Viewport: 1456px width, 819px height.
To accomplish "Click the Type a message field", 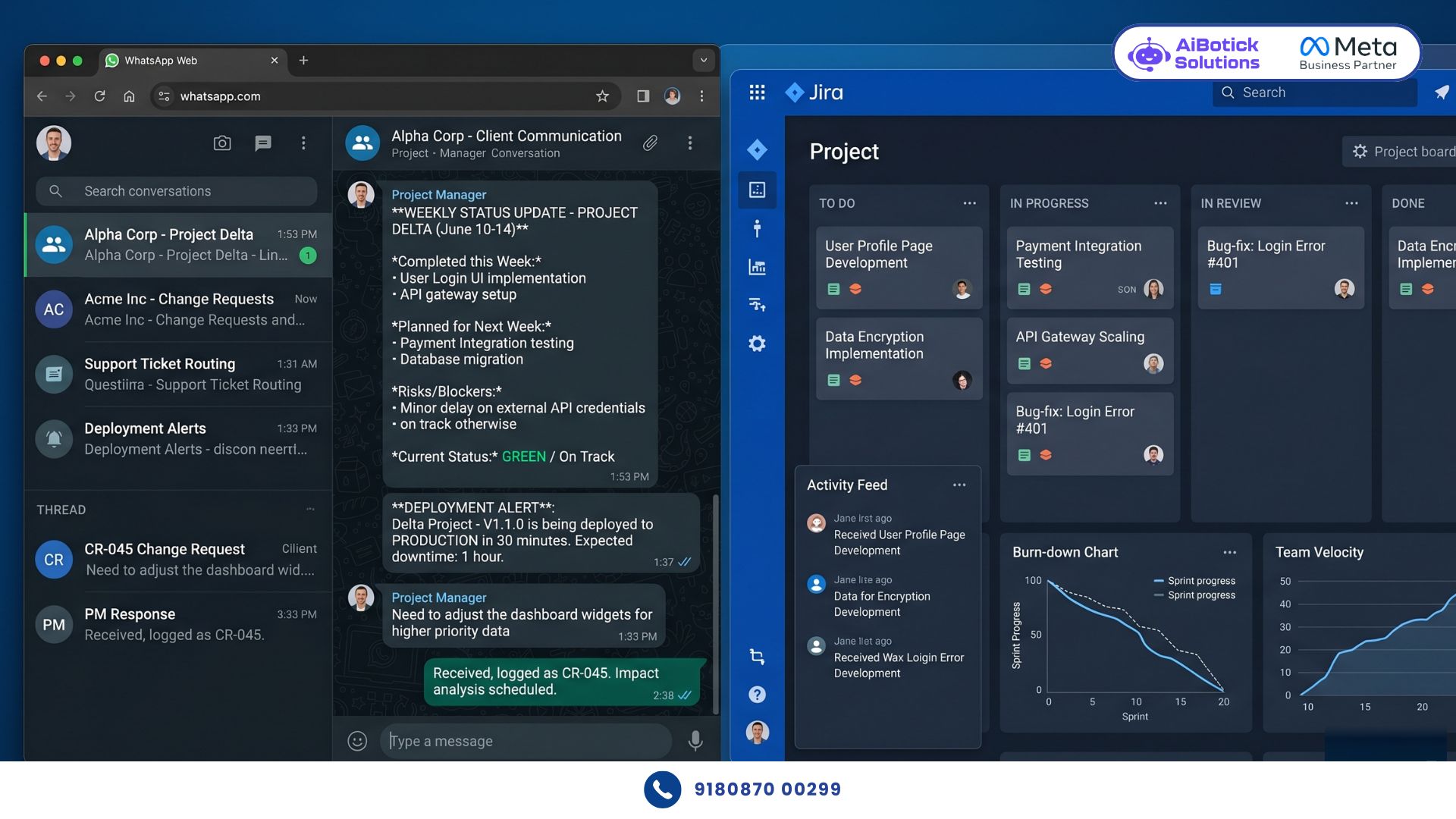I will click(526, 741).
